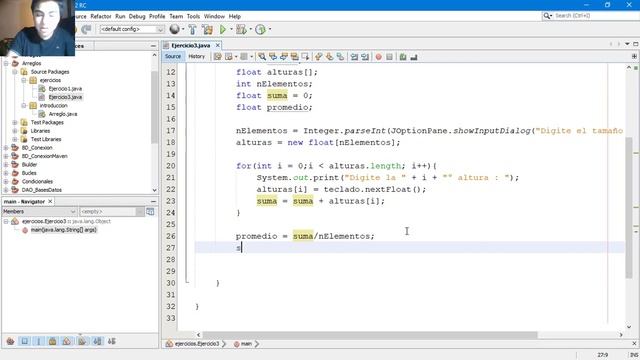Expand the Libraries node
Screen dimensions: 640x360
[x=15, y=131]
